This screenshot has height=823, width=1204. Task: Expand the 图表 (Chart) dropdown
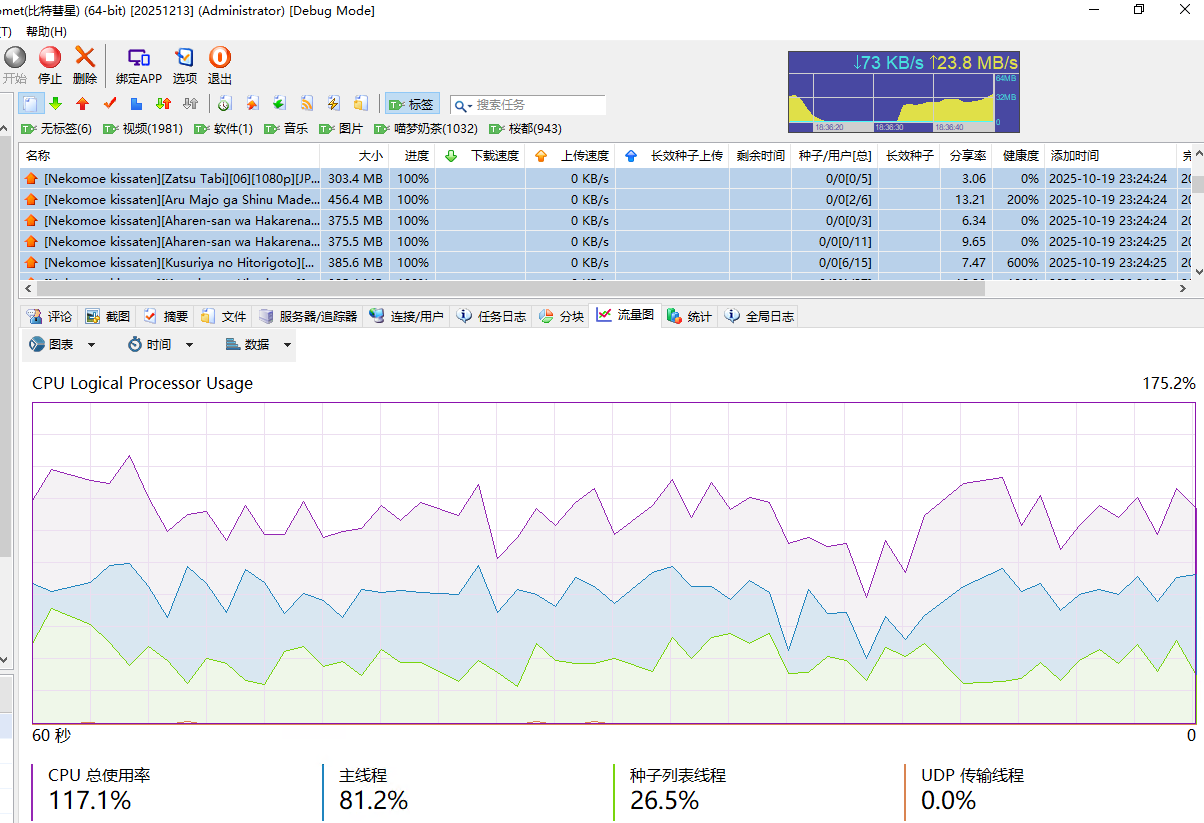tap(62, 345)
